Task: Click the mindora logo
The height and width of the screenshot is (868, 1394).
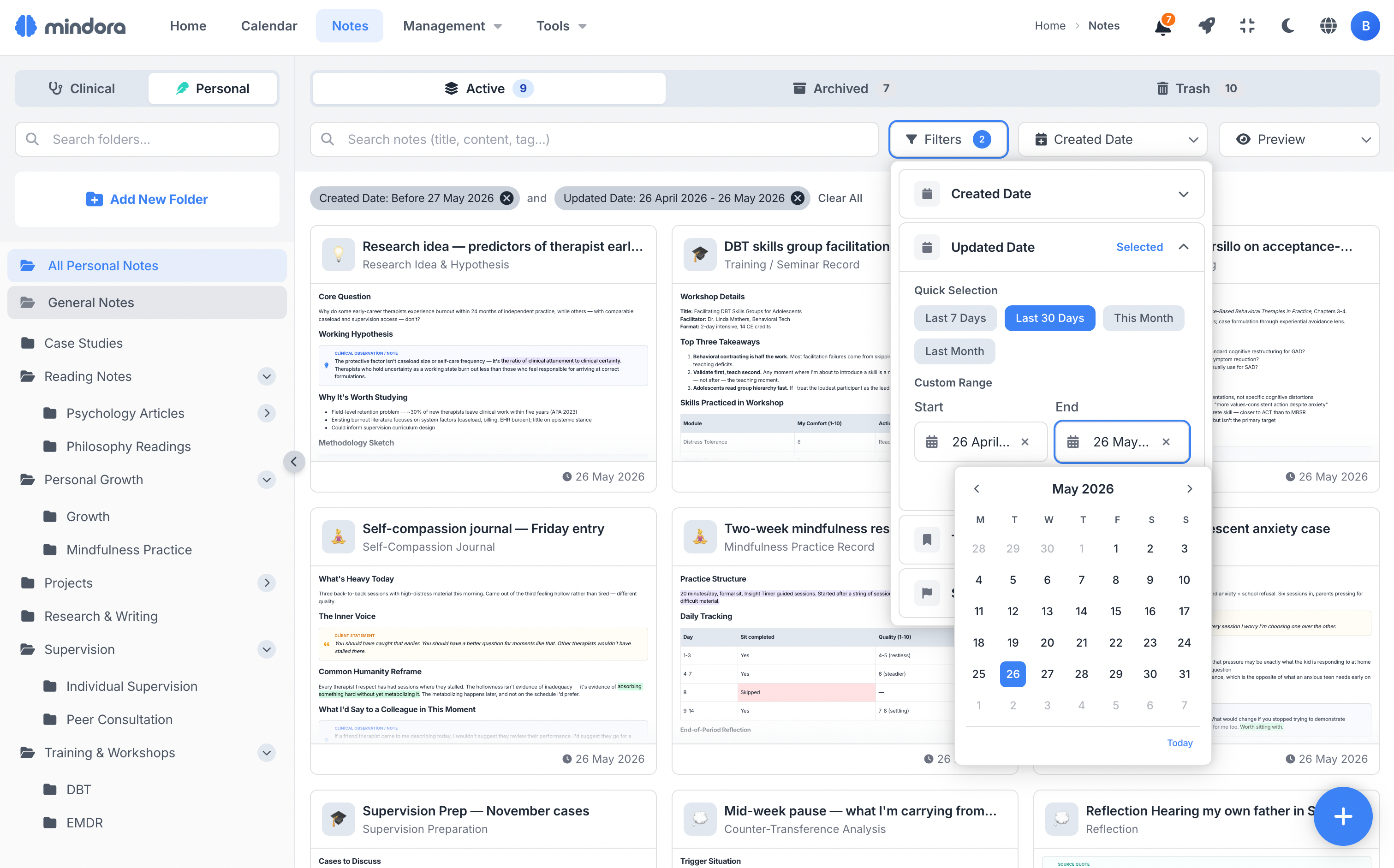Action: [70, 26]
